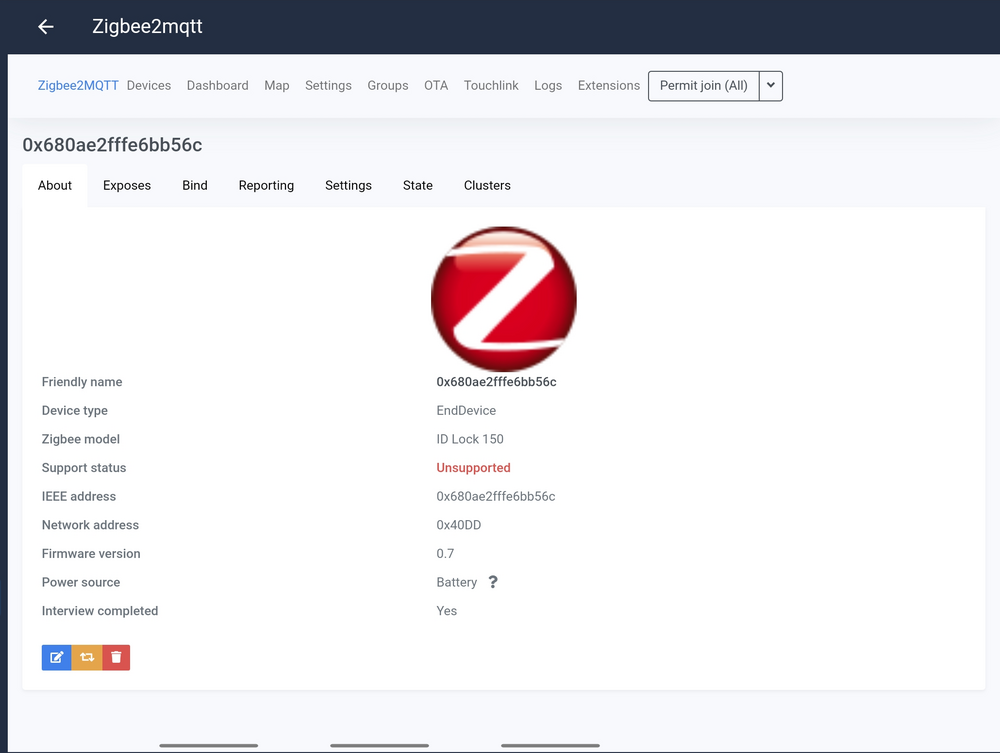Open the Zigbee2MQTT home link

[x=78, y=86]
